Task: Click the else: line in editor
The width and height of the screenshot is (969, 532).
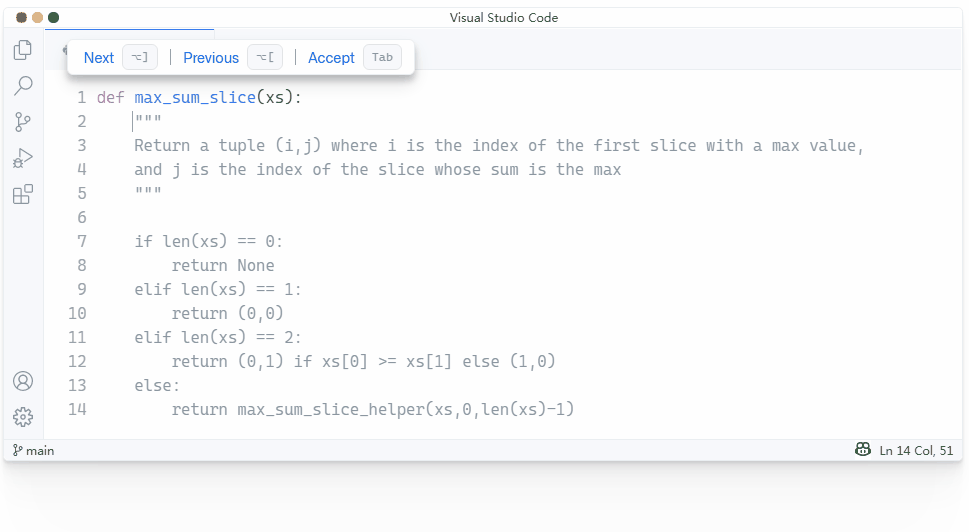Action: tap(158, 385)
